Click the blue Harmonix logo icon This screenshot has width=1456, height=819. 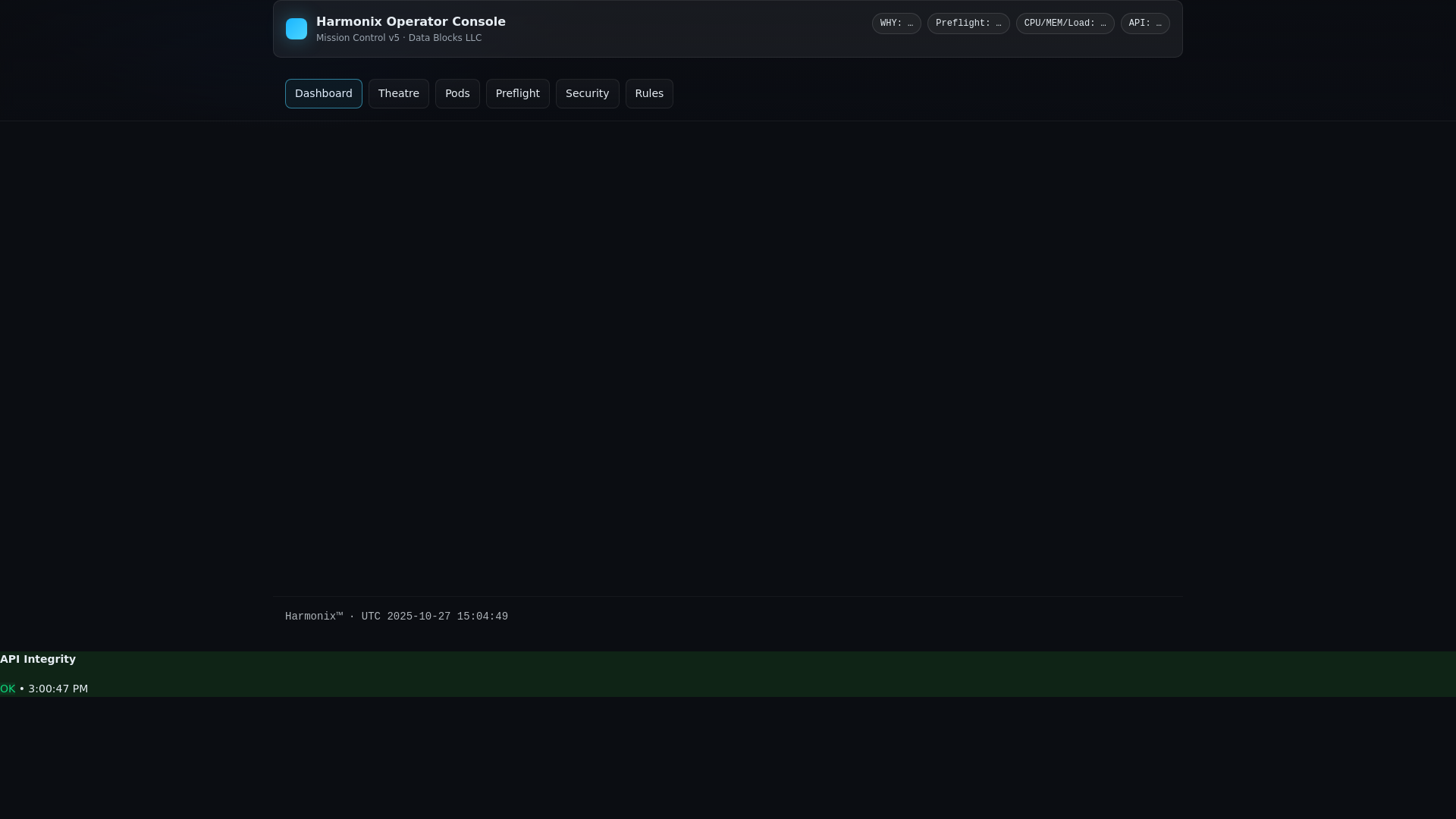[x=297, y=29]
